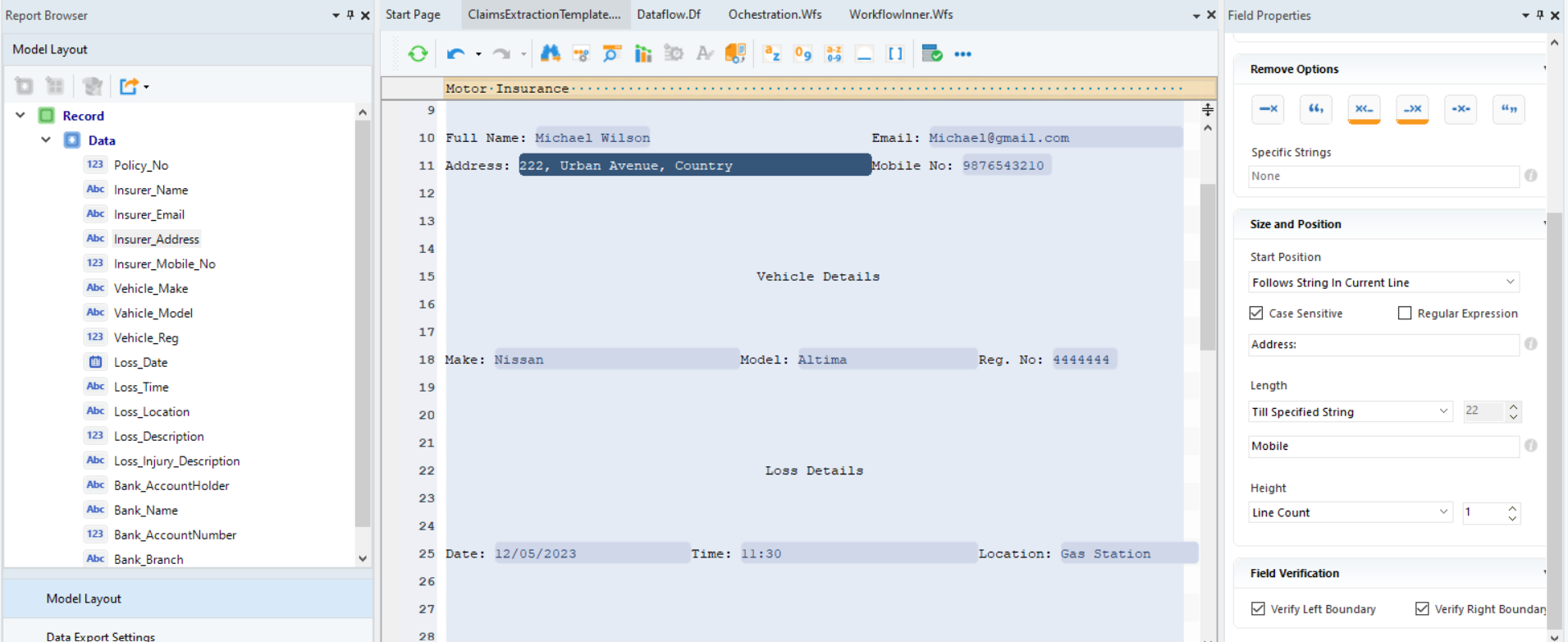Click the a-z alphabet pattern icon

pos(771,54)
